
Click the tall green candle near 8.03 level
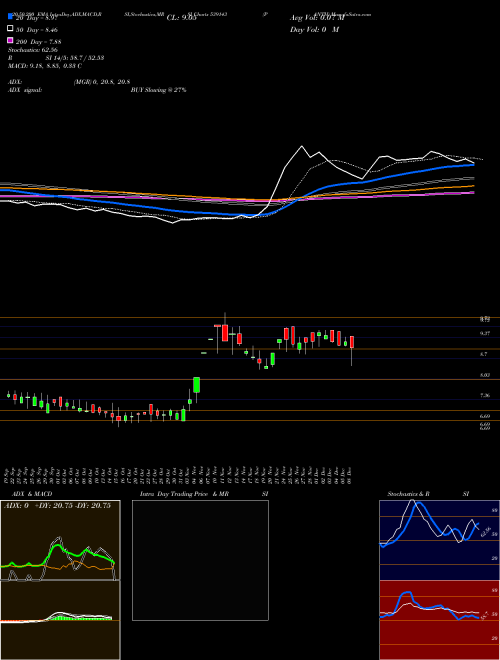197,385
